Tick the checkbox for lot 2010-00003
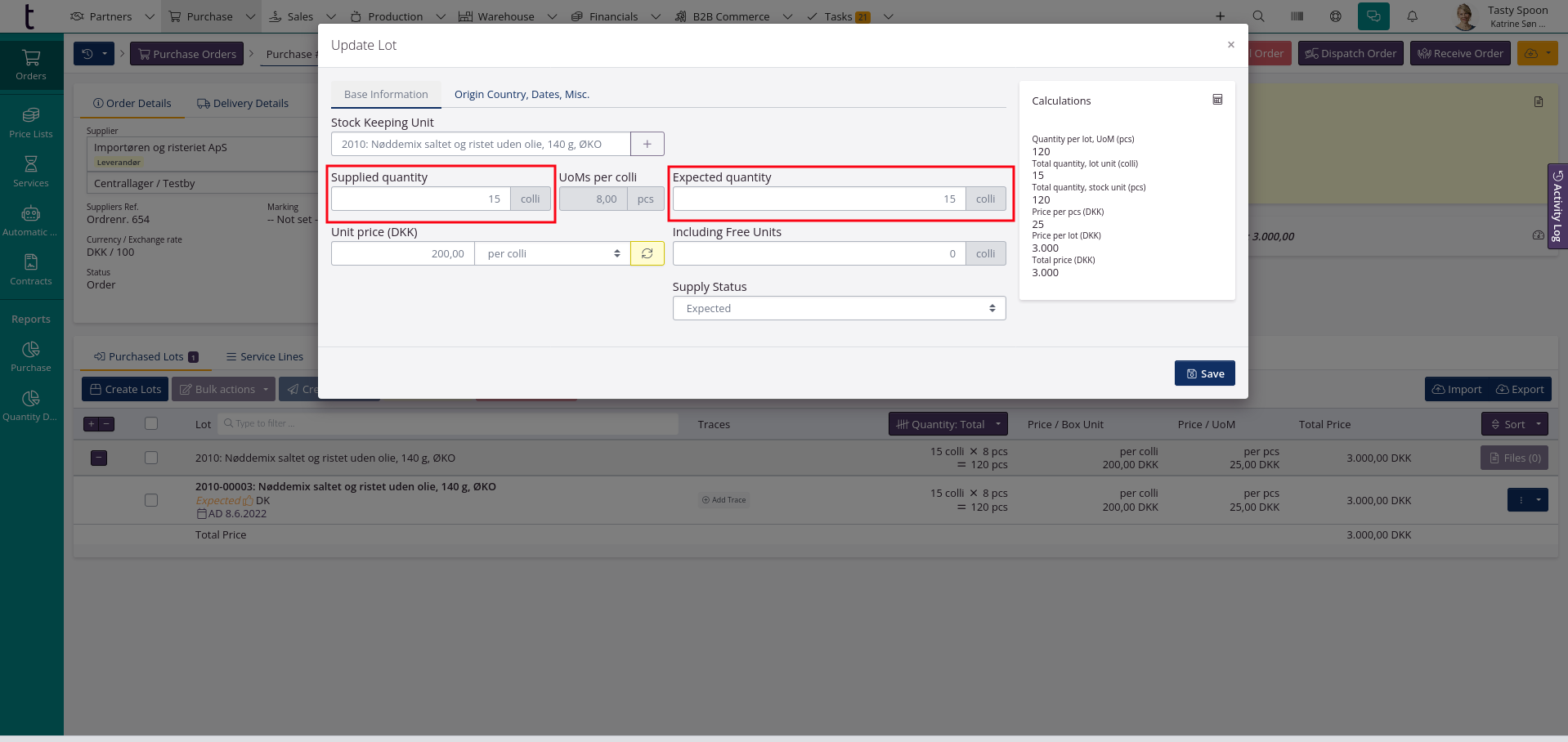Image resolution: width=1568 pixels, height=742 pixels. (x=151, y=500)
